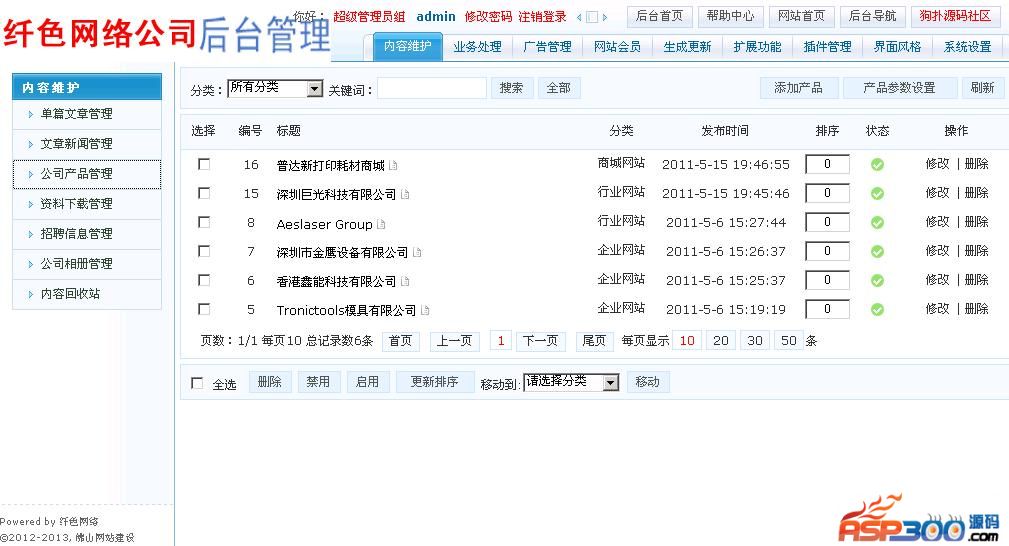Click the 全部 show-all button
This screenshot has width=1009, height=546.
tap(559, 88)
